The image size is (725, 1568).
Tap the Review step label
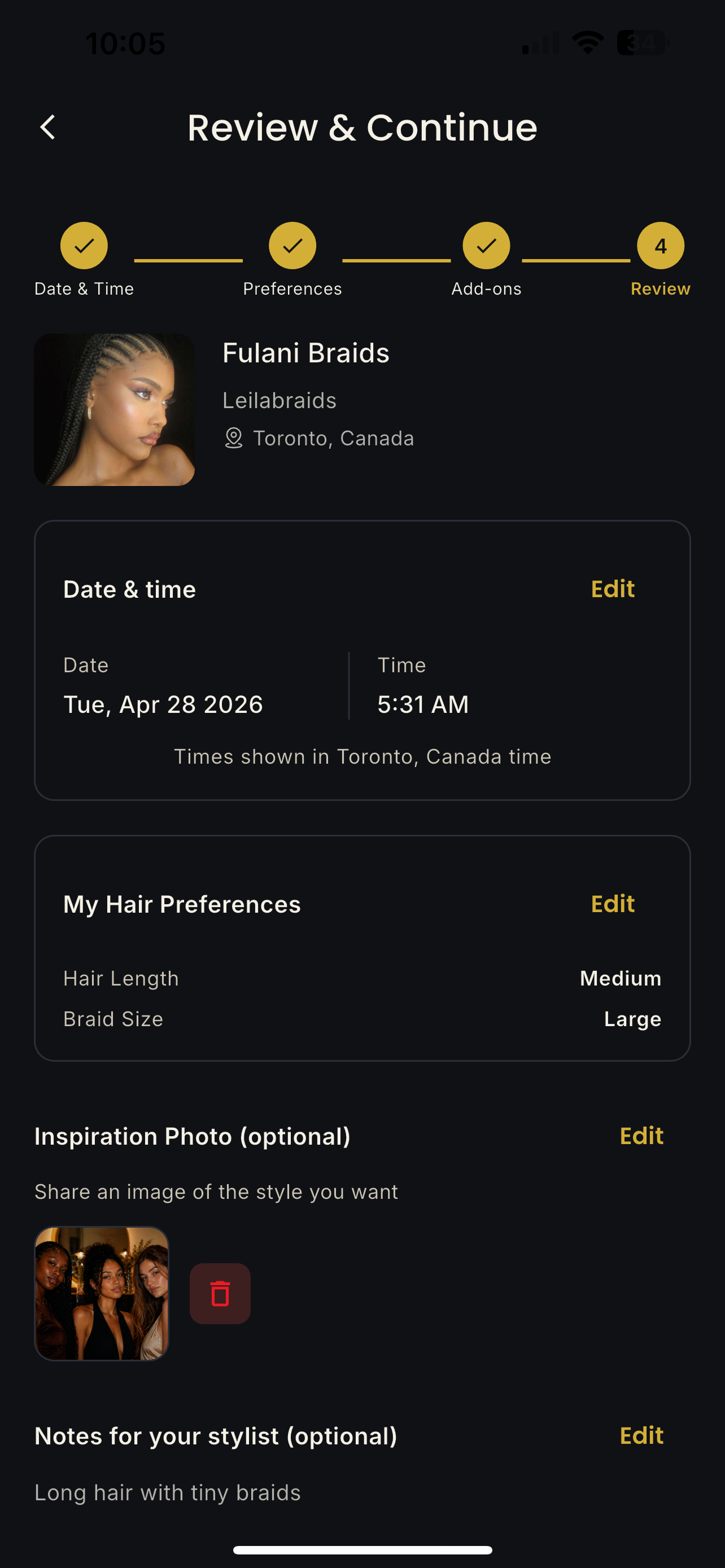661,288
